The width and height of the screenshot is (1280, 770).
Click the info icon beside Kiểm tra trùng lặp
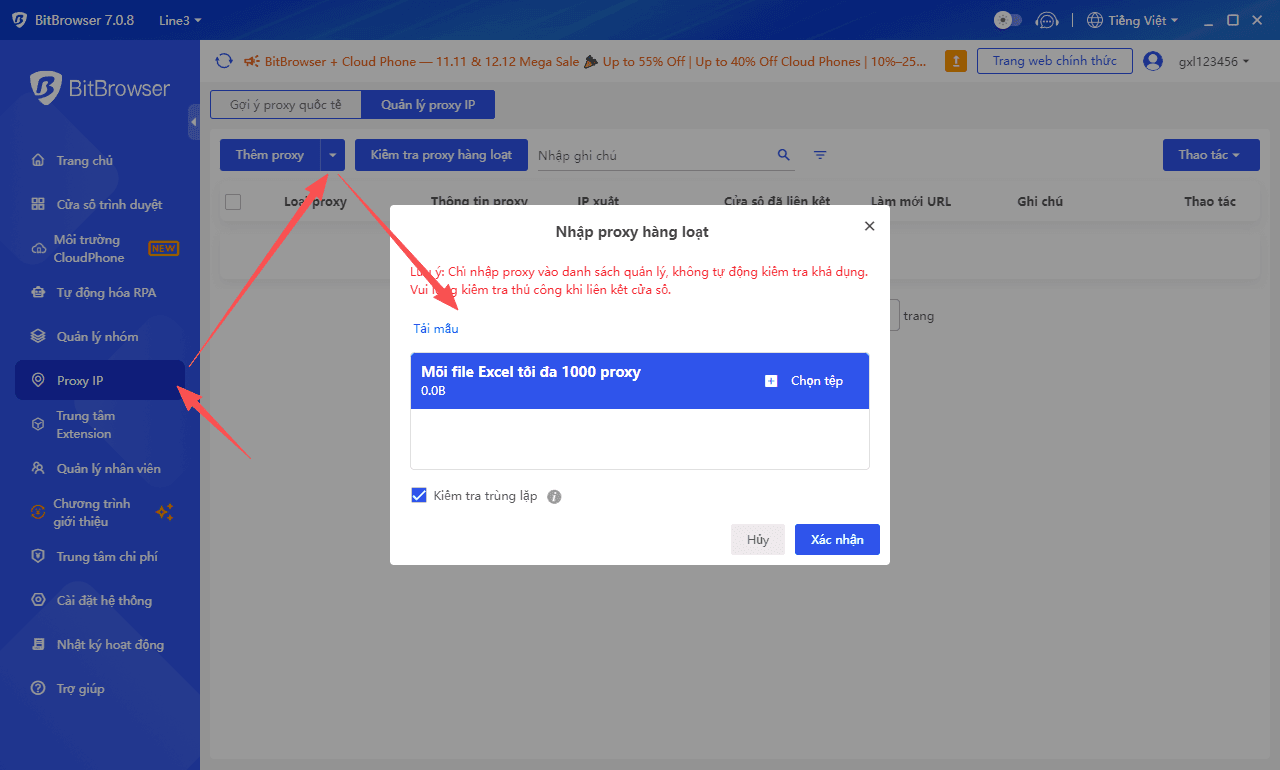(x=555, y=497)
